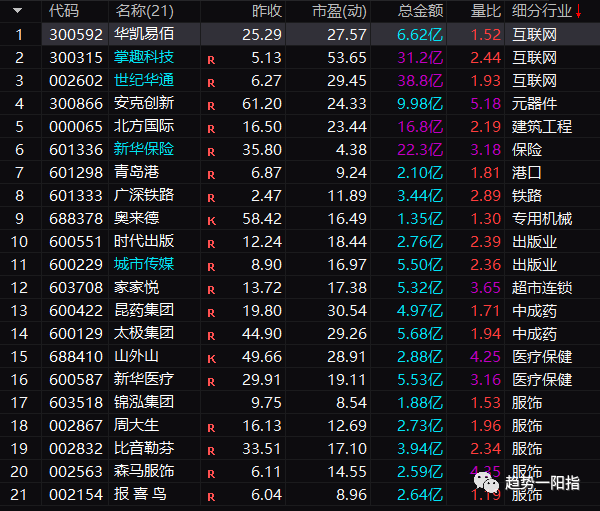Select stock name 城市传媒
This screenshot has width=600, height=511.
(x=144, y=264)
